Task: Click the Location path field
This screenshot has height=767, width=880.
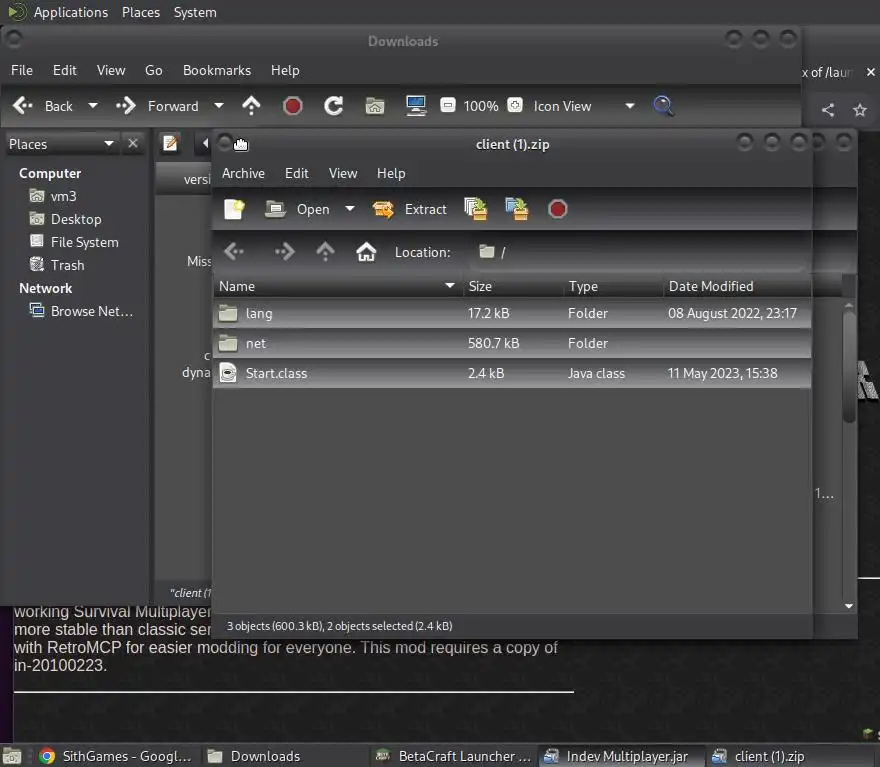Action: [640, 252]
